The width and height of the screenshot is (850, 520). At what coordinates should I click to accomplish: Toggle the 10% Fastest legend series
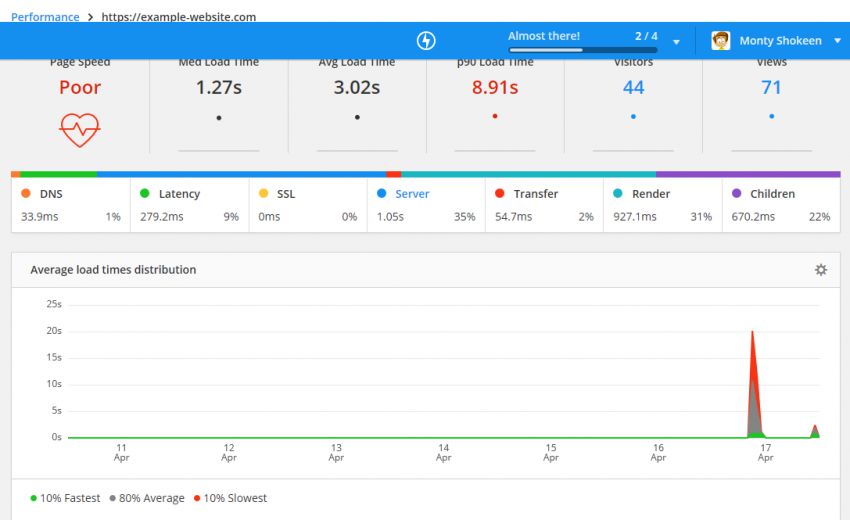[x=65, y=498]
